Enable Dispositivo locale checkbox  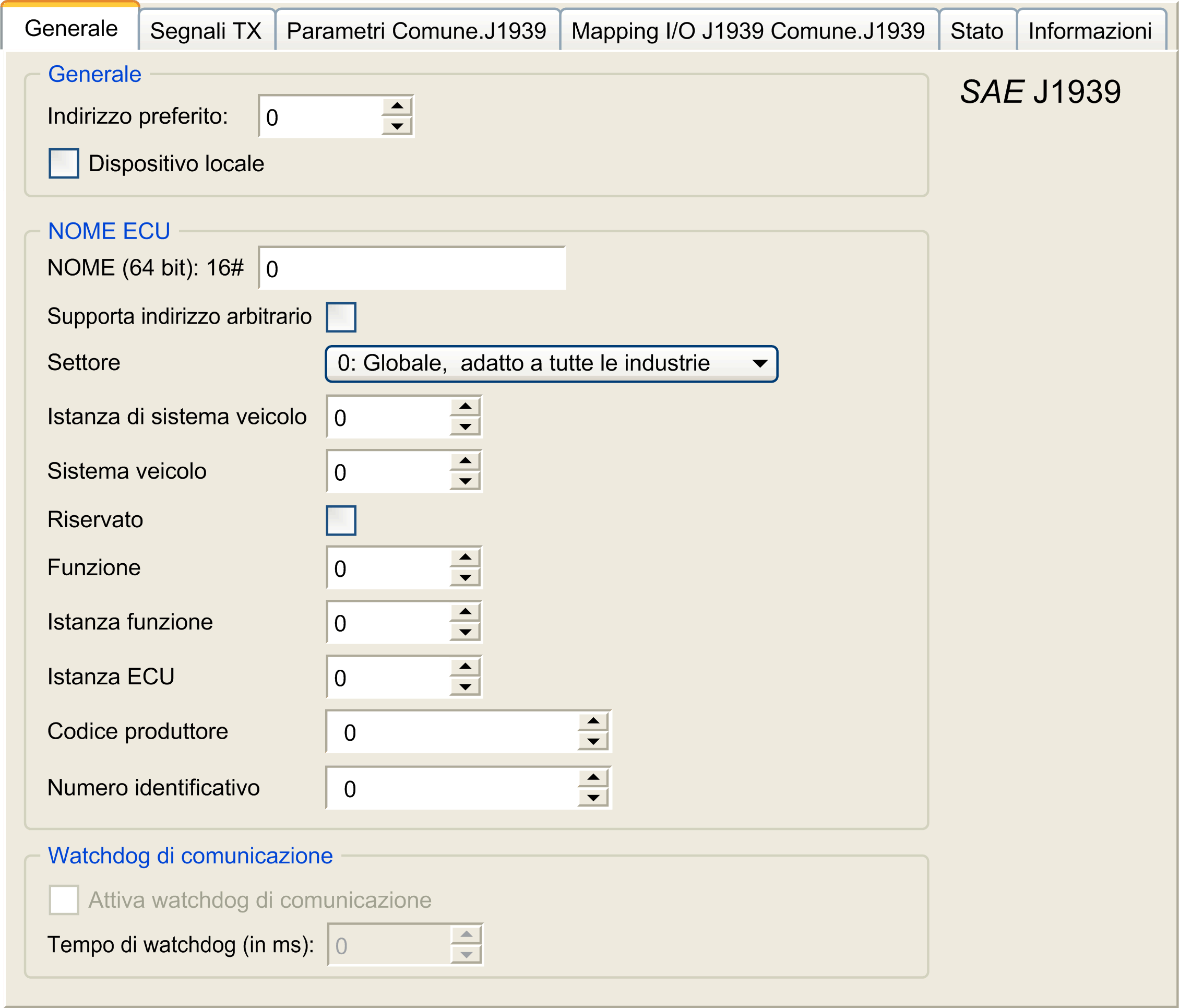click(x=64, y=163)
